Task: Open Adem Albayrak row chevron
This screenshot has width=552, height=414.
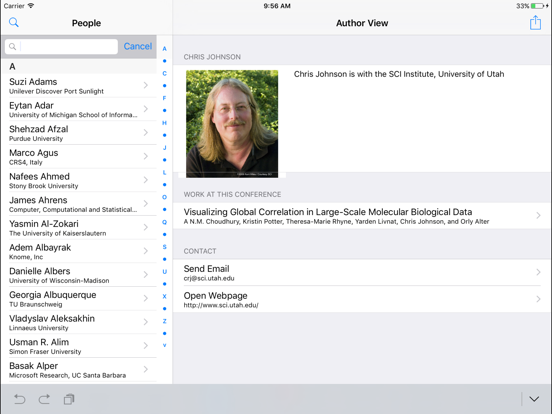Action: click(x=146, y=251)
